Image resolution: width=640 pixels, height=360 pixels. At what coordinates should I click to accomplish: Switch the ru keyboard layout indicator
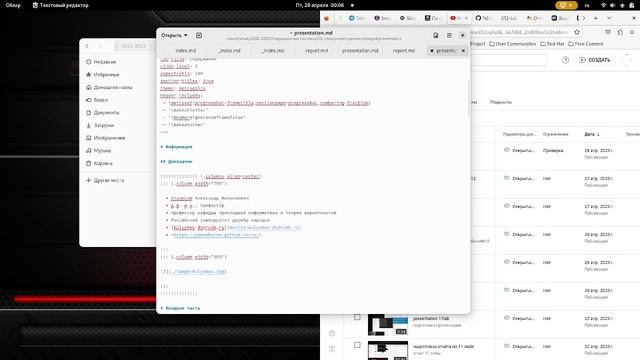click(587, 5)
